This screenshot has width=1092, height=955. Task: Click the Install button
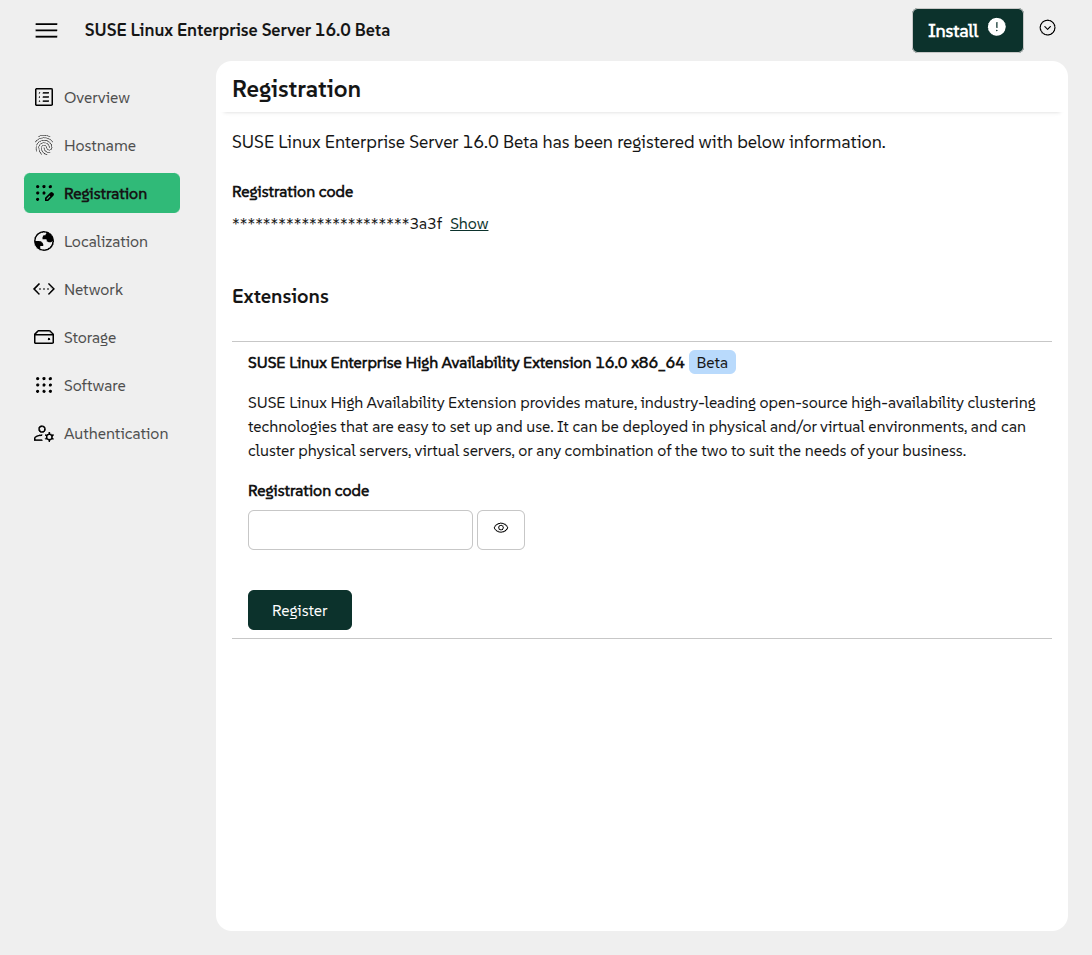pyautogui.click(x=967, y=30)
